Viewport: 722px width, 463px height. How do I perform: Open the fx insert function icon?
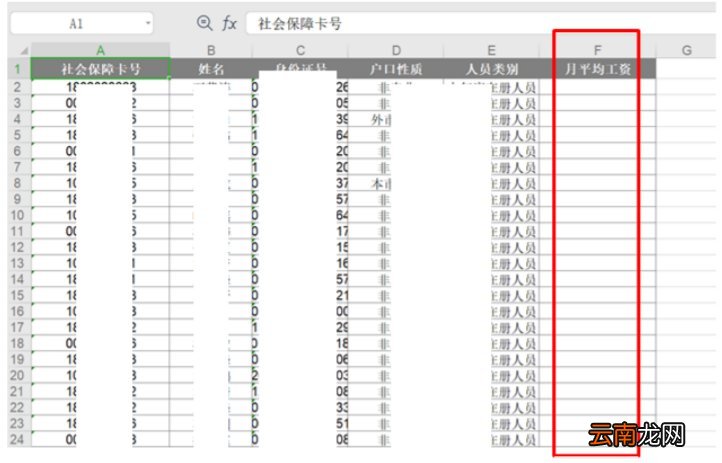229,23
